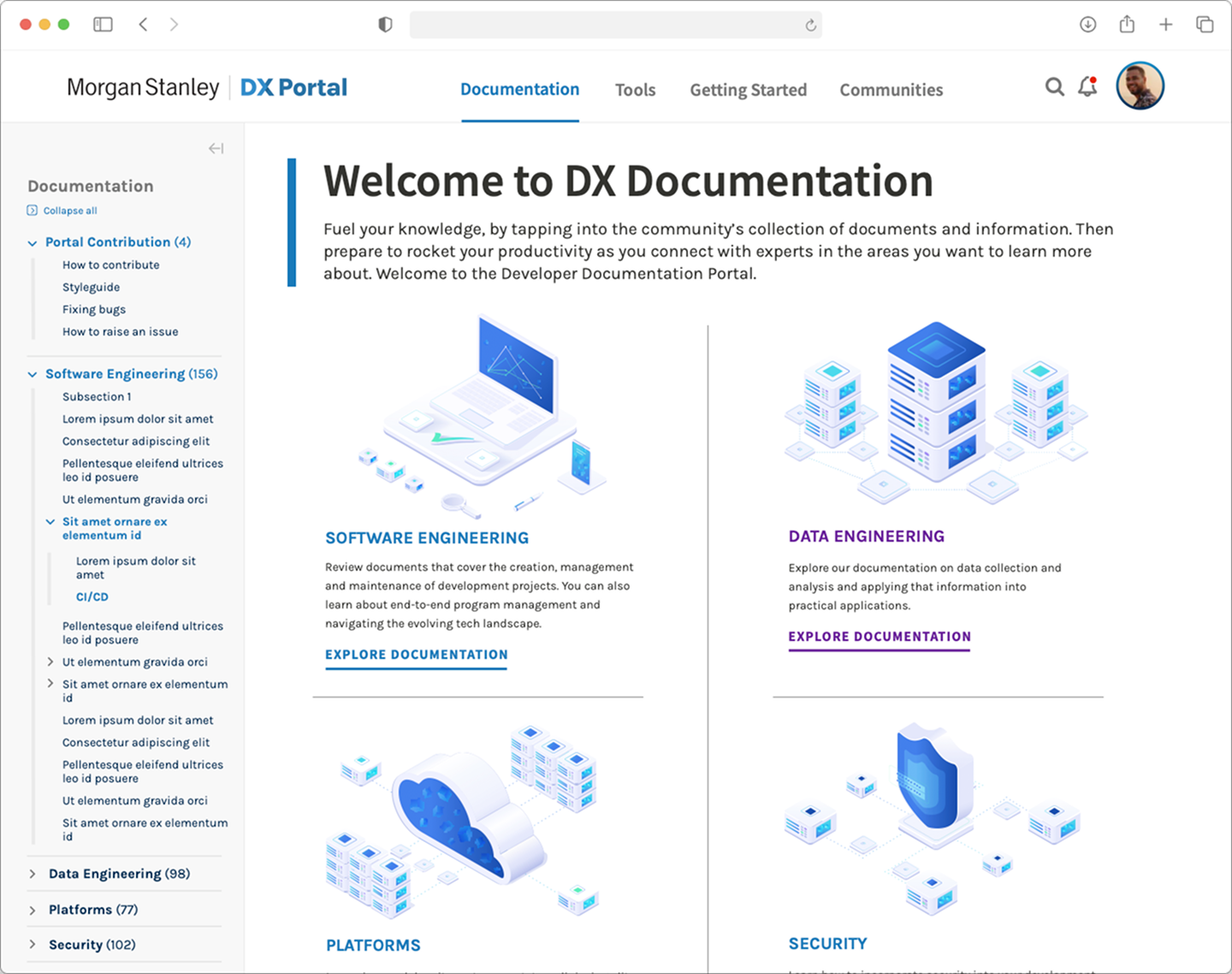The width and height of the screenshot is (1232, 974).
Task: Open the user profile avatar
Action: [1140, 86]
